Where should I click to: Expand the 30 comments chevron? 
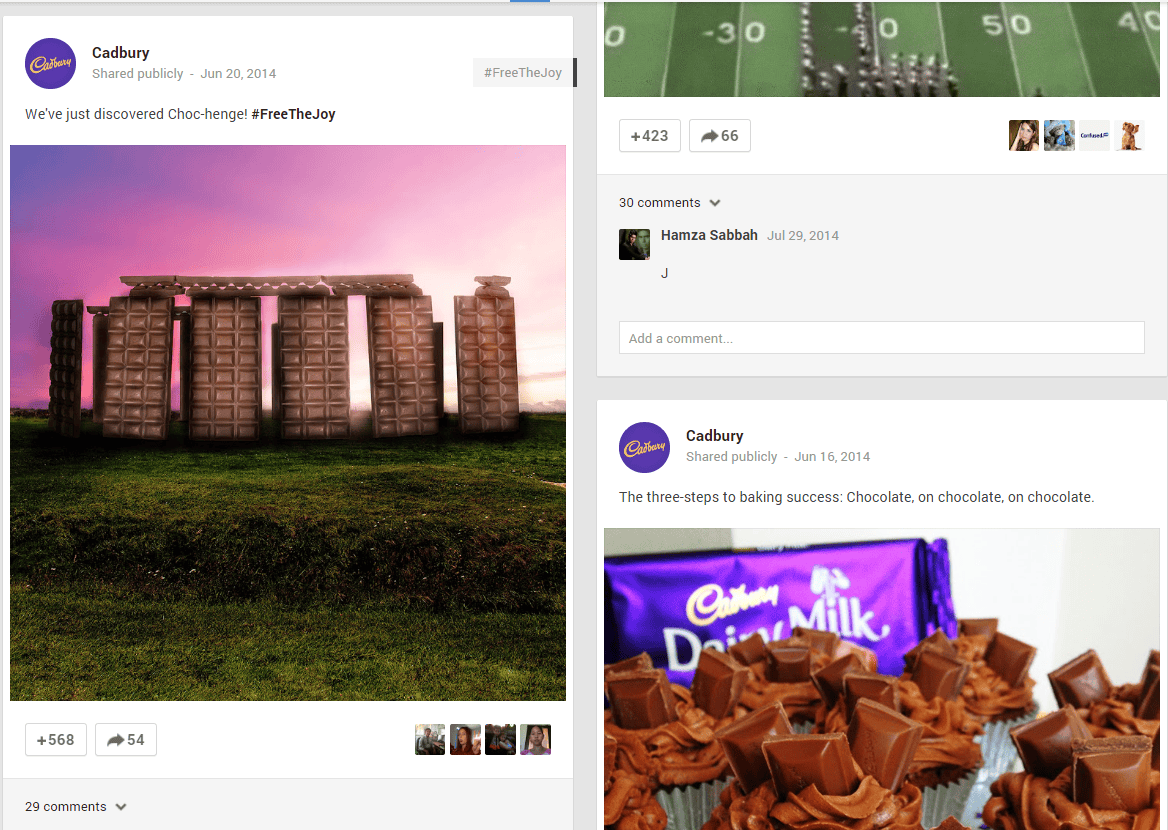pyautogui.click(x=715, y=203)
